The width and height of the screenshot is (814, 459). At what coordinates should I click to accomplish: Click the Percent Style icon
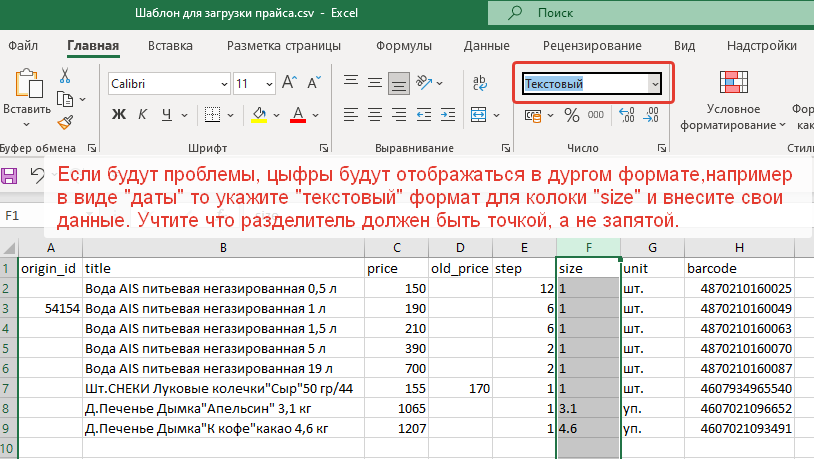point(571,115)
